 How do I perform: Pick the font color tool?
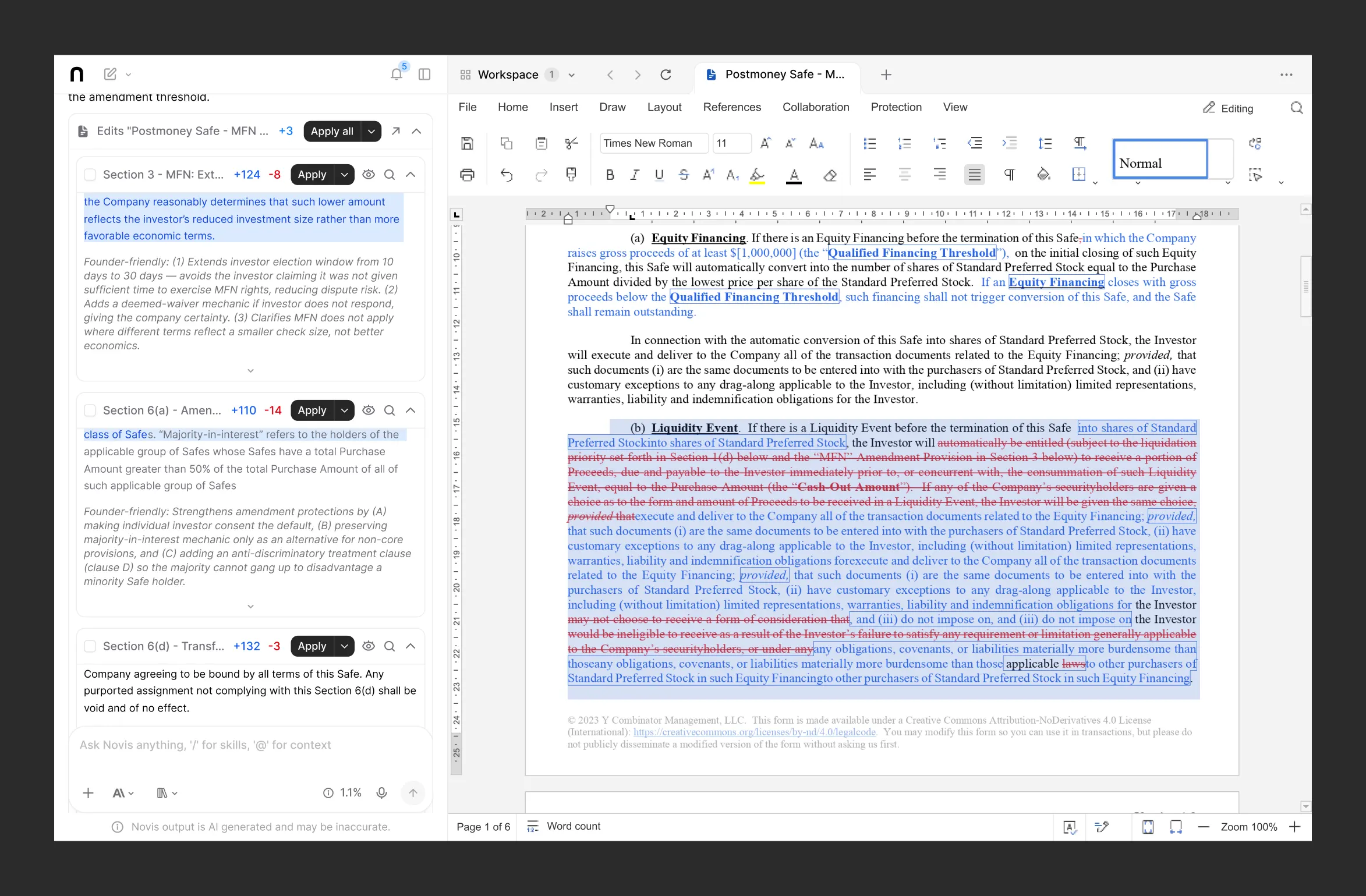click(794, 175)
